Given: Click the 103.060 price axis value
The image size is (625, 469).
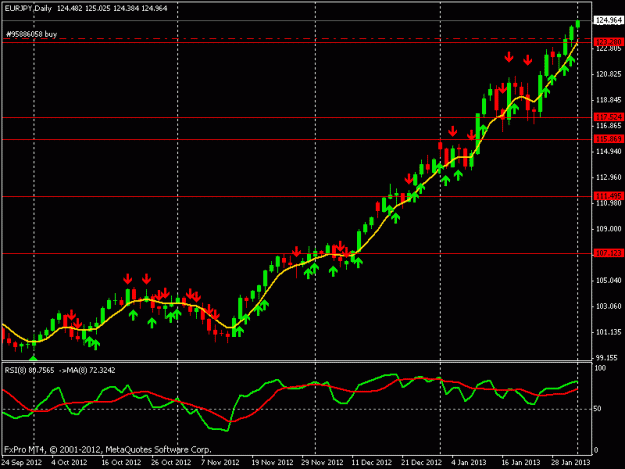Looking at the screenshot, I should (x=608, y=306).
